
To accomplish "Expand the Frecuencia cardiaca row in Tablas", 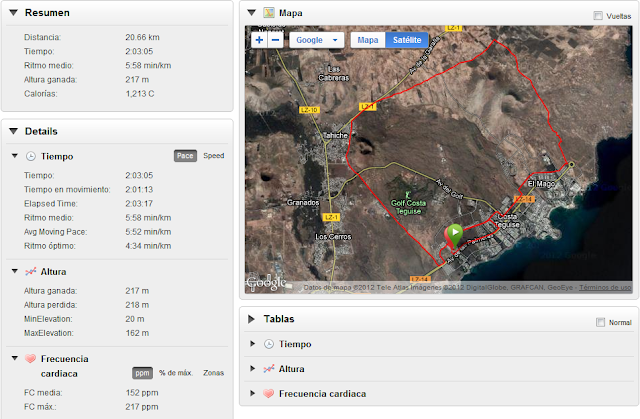I will 253,394.
